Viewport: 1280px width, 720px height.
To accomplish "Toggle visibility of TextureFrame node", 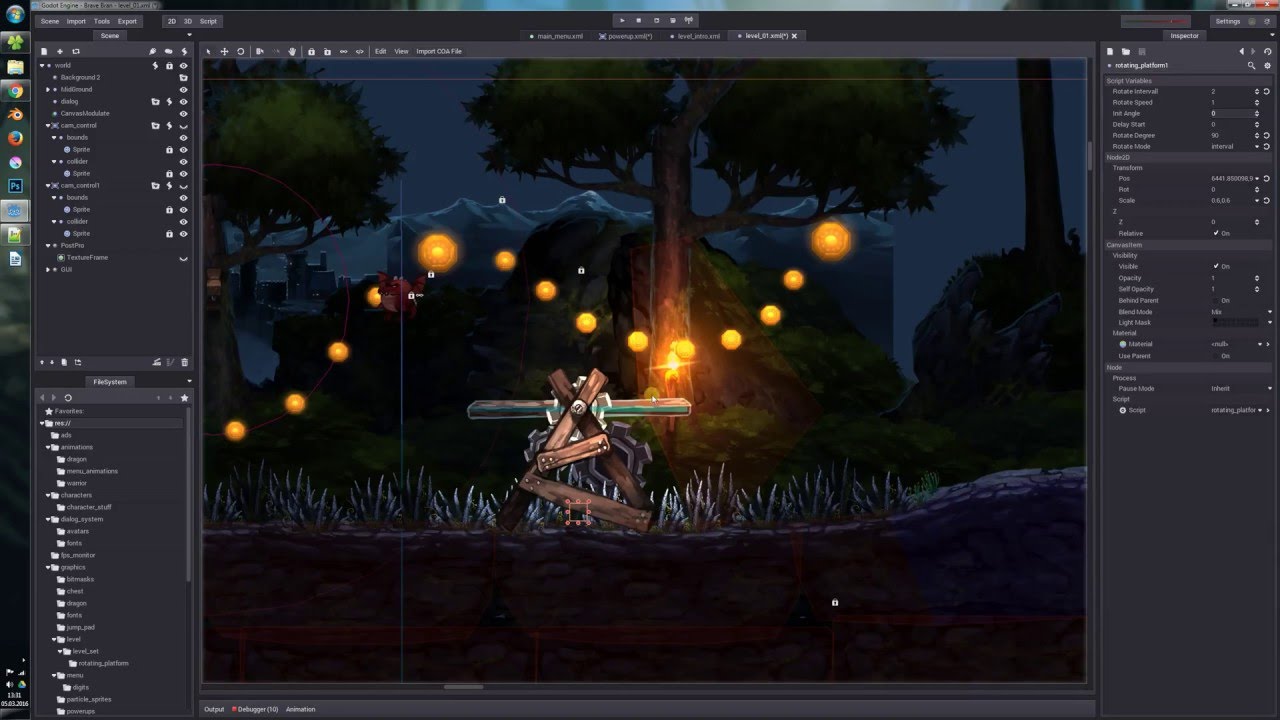I will pos(183,258).
